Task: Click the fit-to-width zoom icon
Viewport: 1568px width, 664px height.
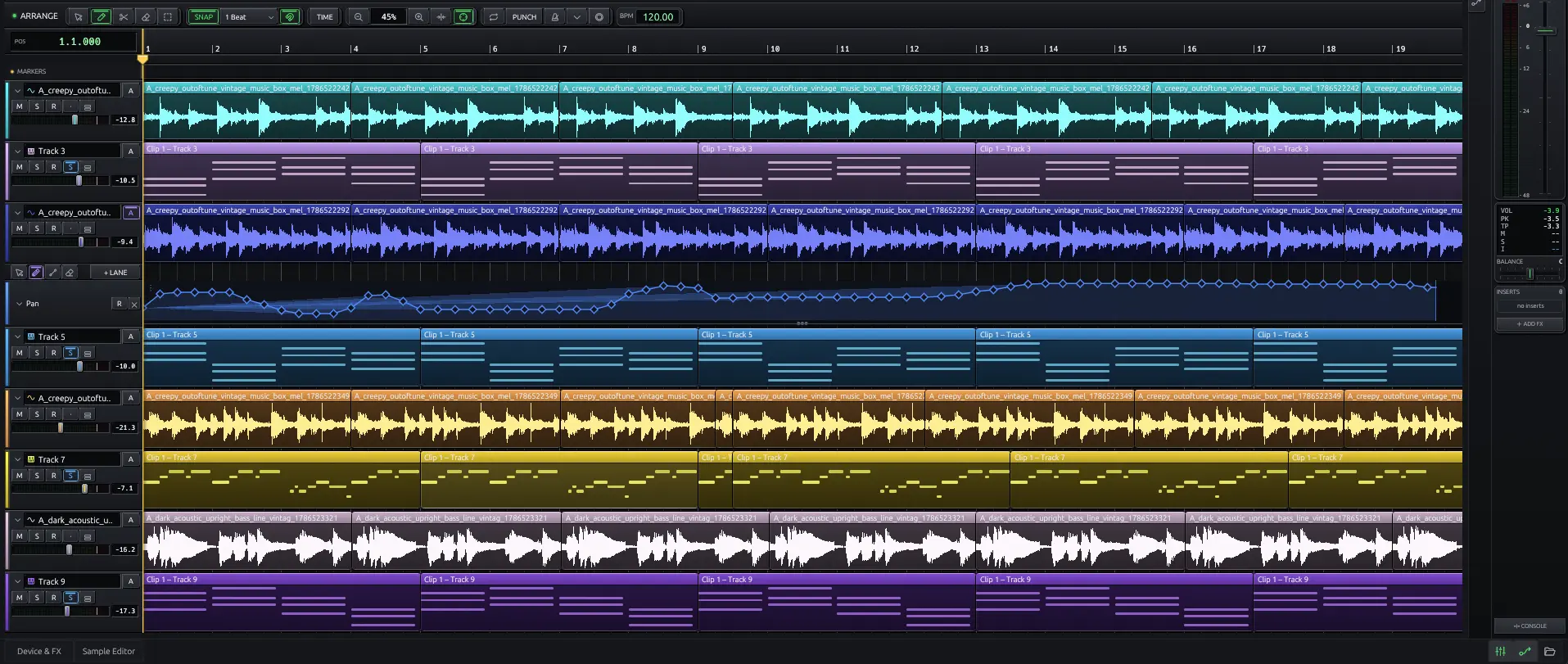Action: [441, 16]
